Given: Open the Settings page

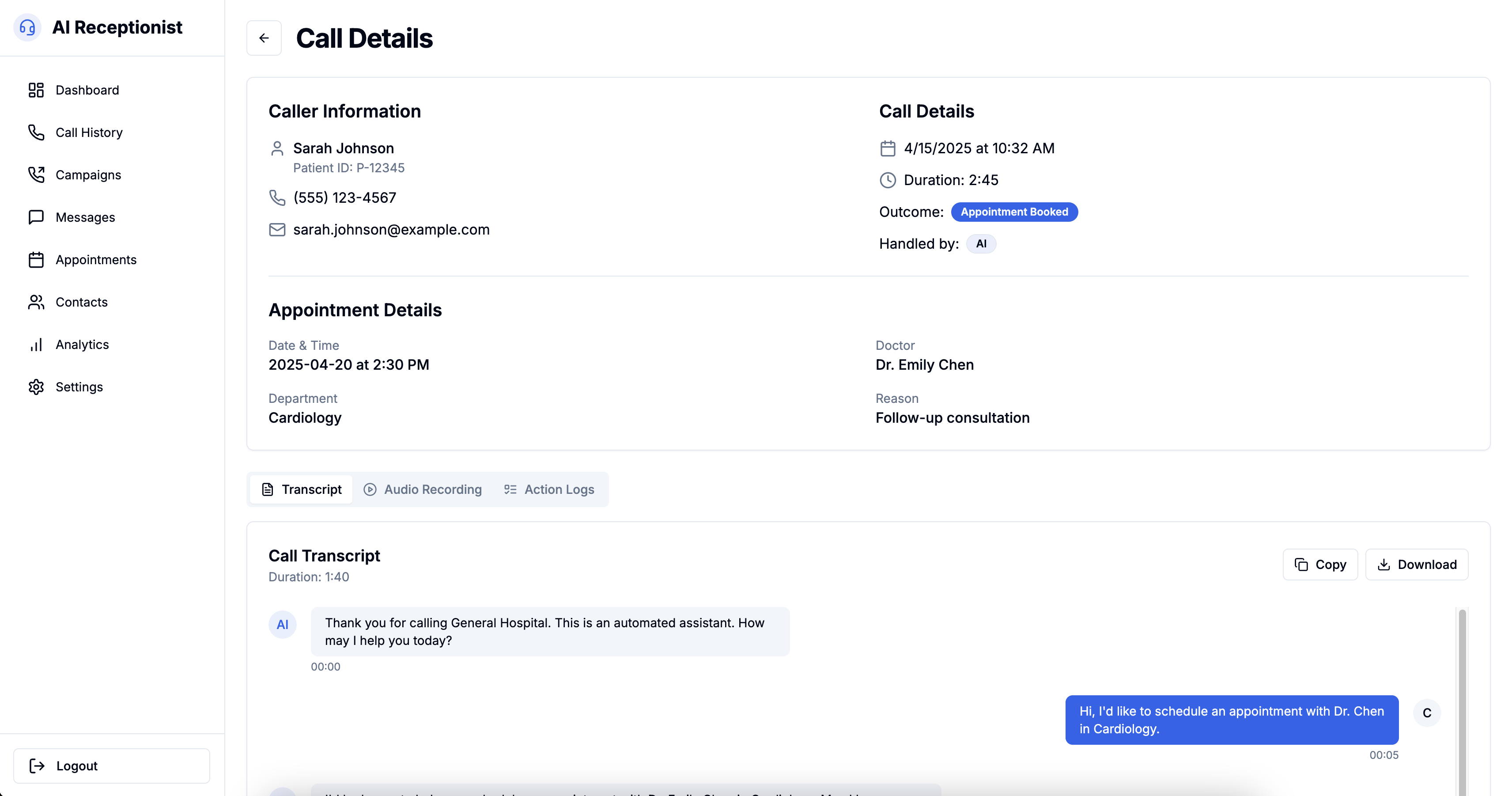Looking at the screenshot, I should click(x=79, y=387).
